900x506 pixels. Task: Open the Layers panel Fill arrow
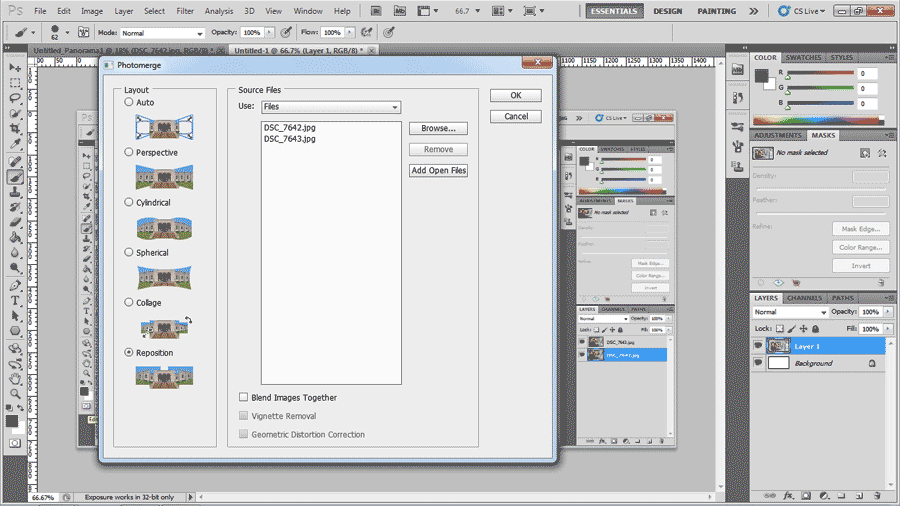click(888, 329)
